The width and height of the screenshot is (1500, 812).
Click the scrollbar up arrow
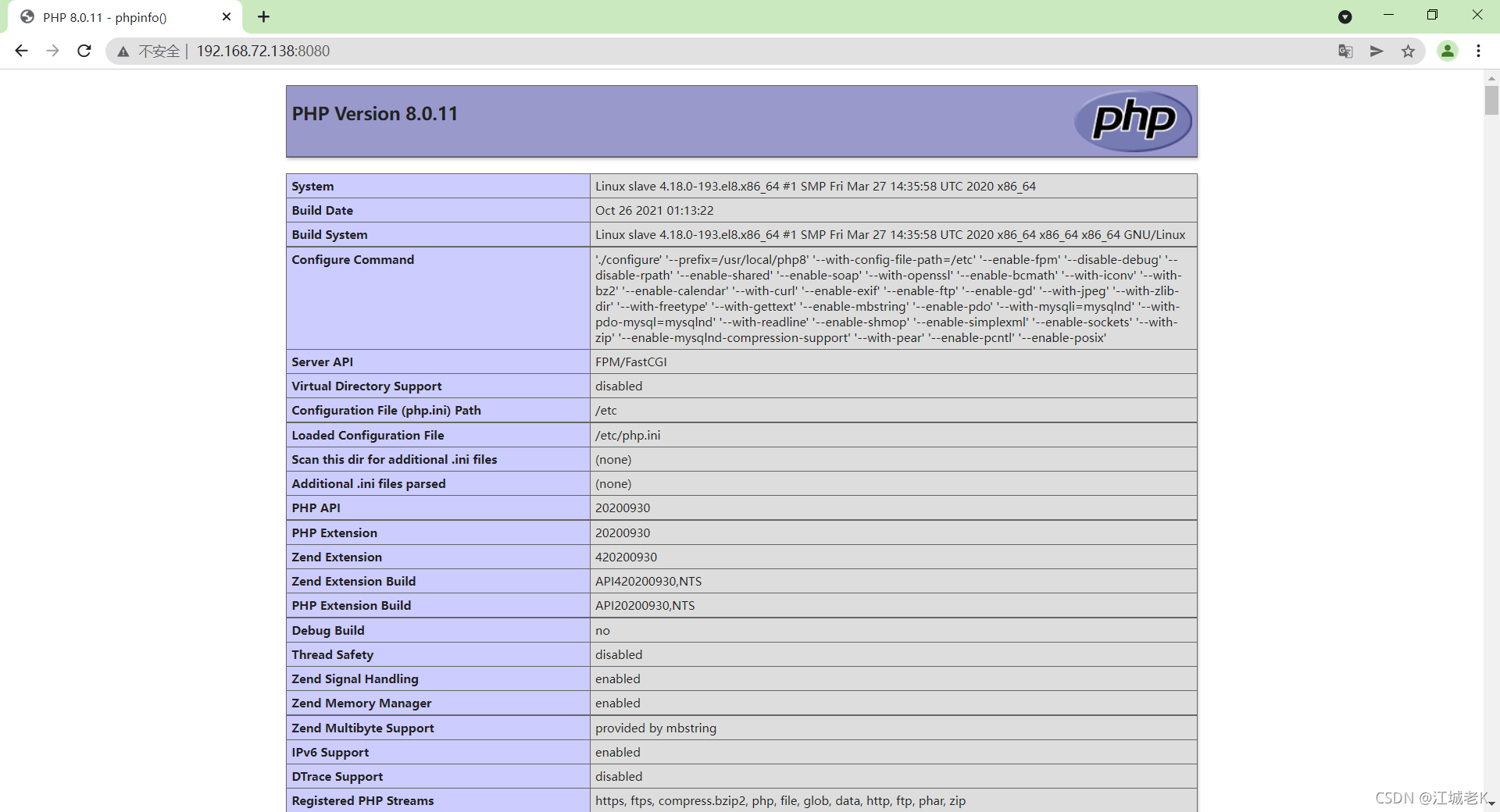tap(1491, 78)
